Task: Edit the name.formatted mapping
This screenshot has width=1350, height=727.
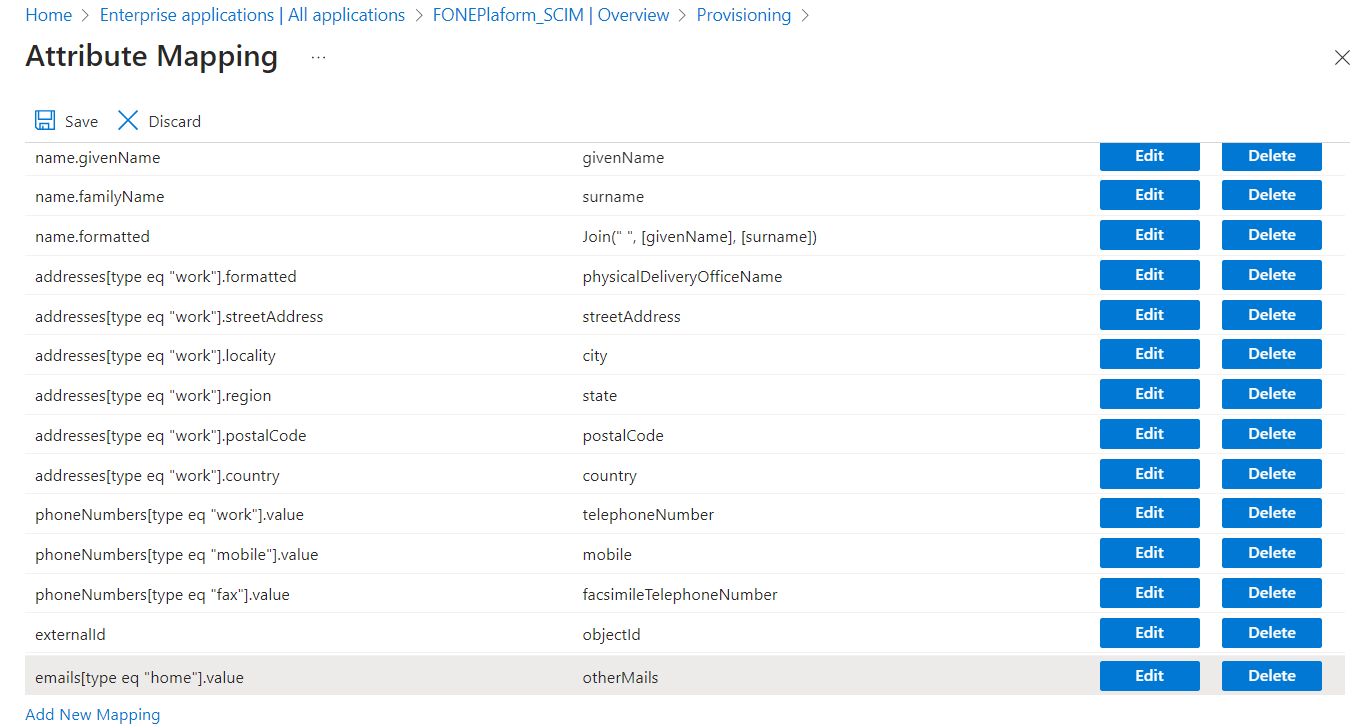Action: tap(1149, 235)
